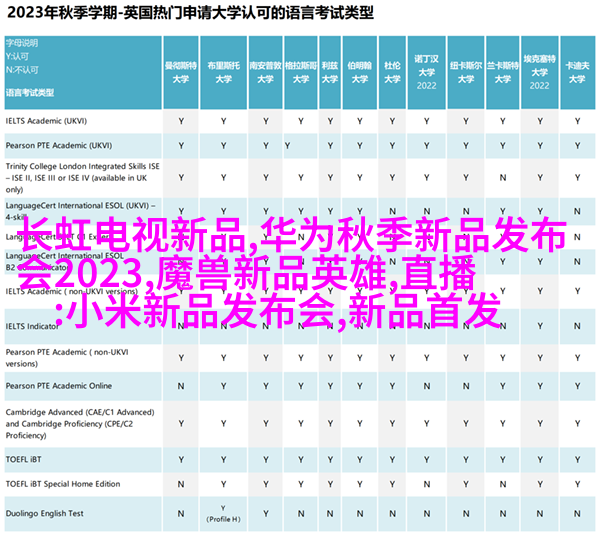Select the 'Pearson PTE Academic Online' row label
This screenshot has width=600, height=536.
pyautogui.click(x=59, y=386)
